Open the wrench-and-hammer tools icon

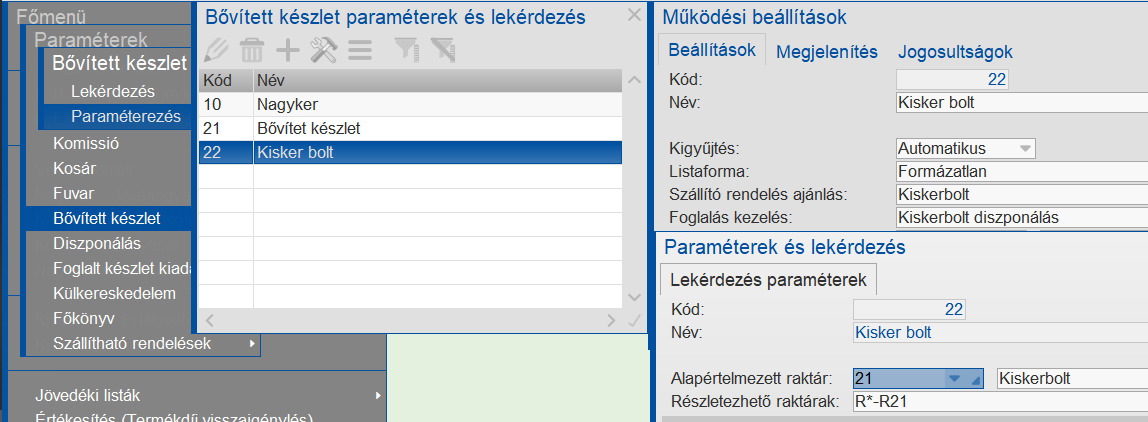(x=324, y=48)
